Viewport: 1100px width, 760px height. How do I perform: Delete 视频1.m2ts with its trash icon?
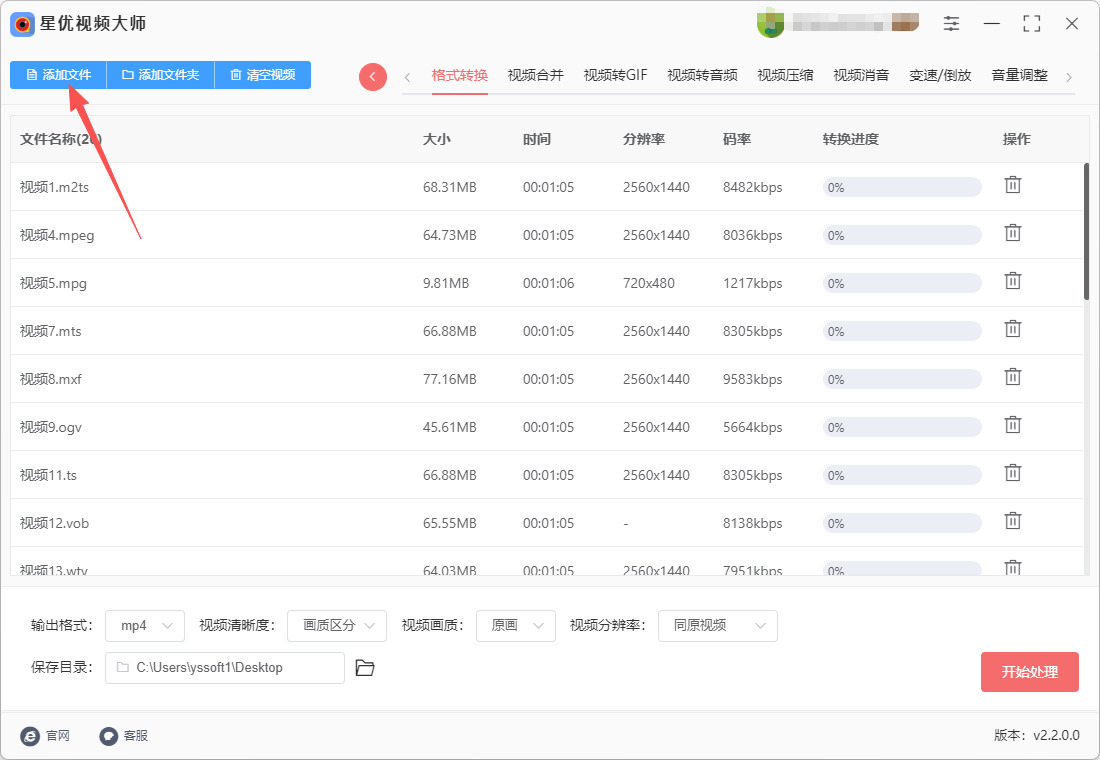pos(1012,185)
